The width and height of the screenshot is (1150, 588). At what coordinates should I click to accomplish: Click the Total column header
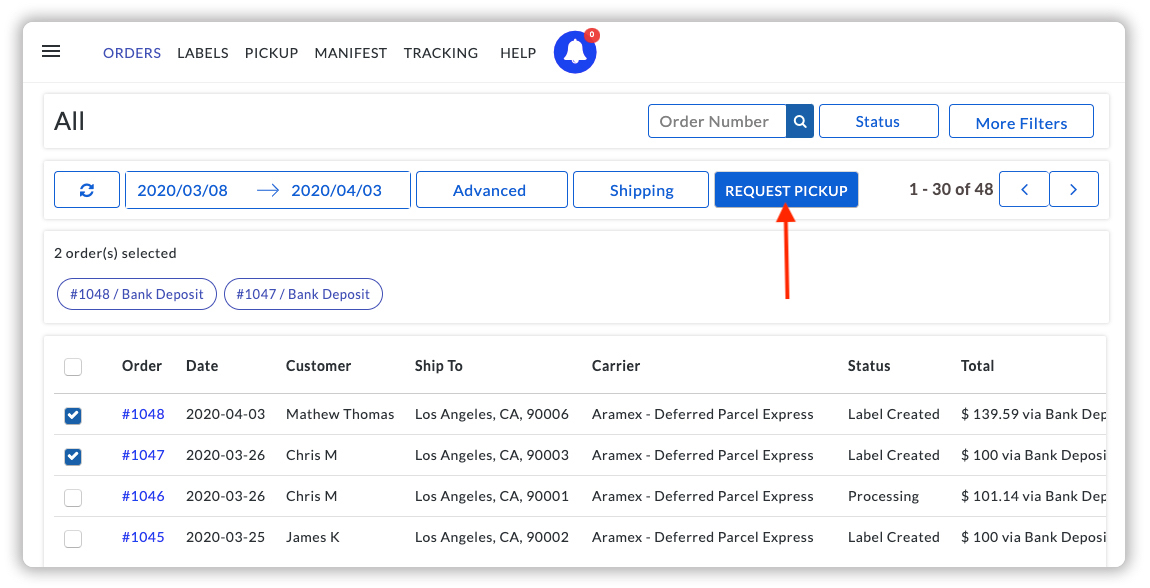978,366
